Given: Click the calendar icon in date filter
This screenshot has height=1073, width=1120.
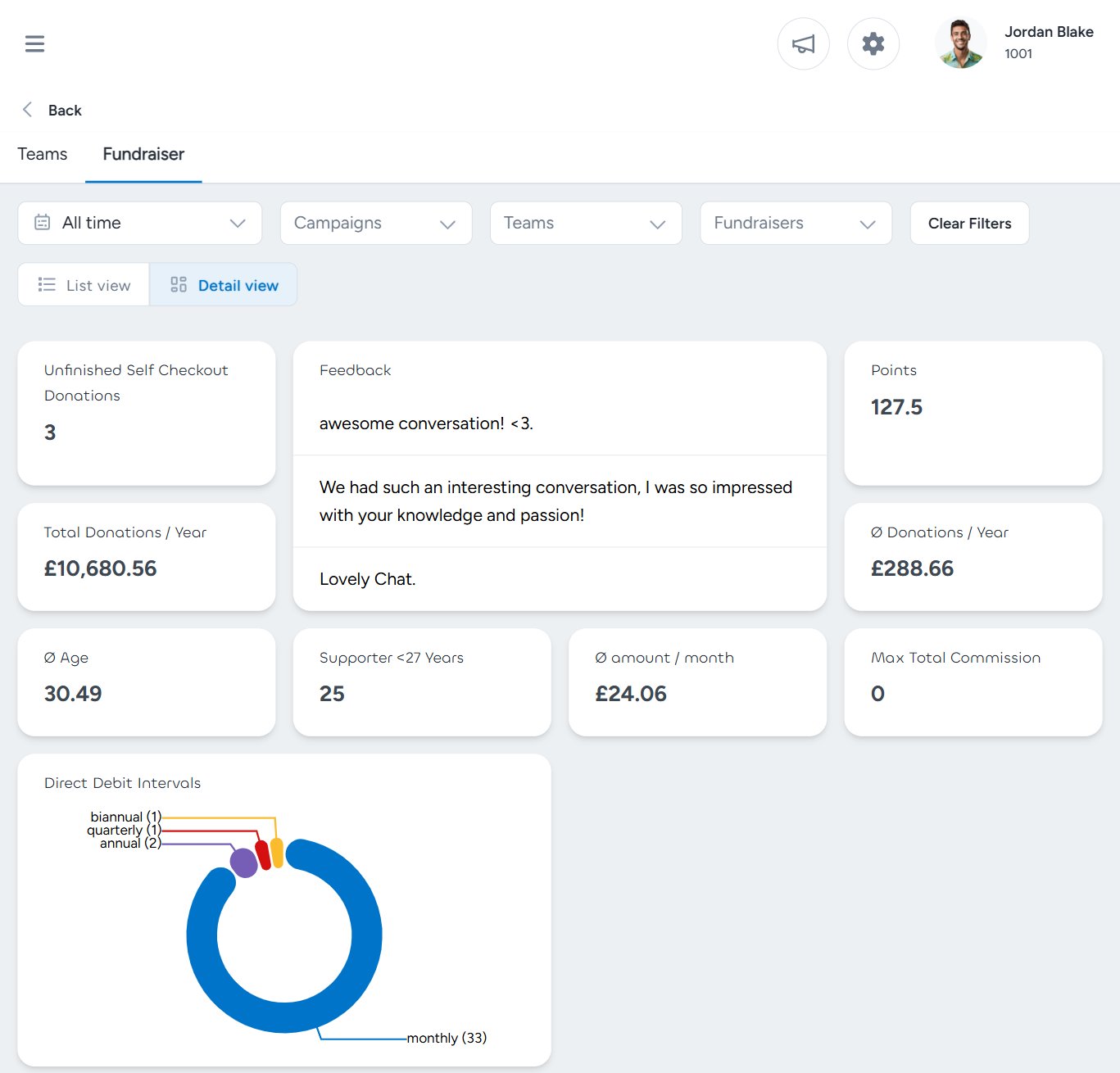Looking at the screenshot, I should point(43,222).
